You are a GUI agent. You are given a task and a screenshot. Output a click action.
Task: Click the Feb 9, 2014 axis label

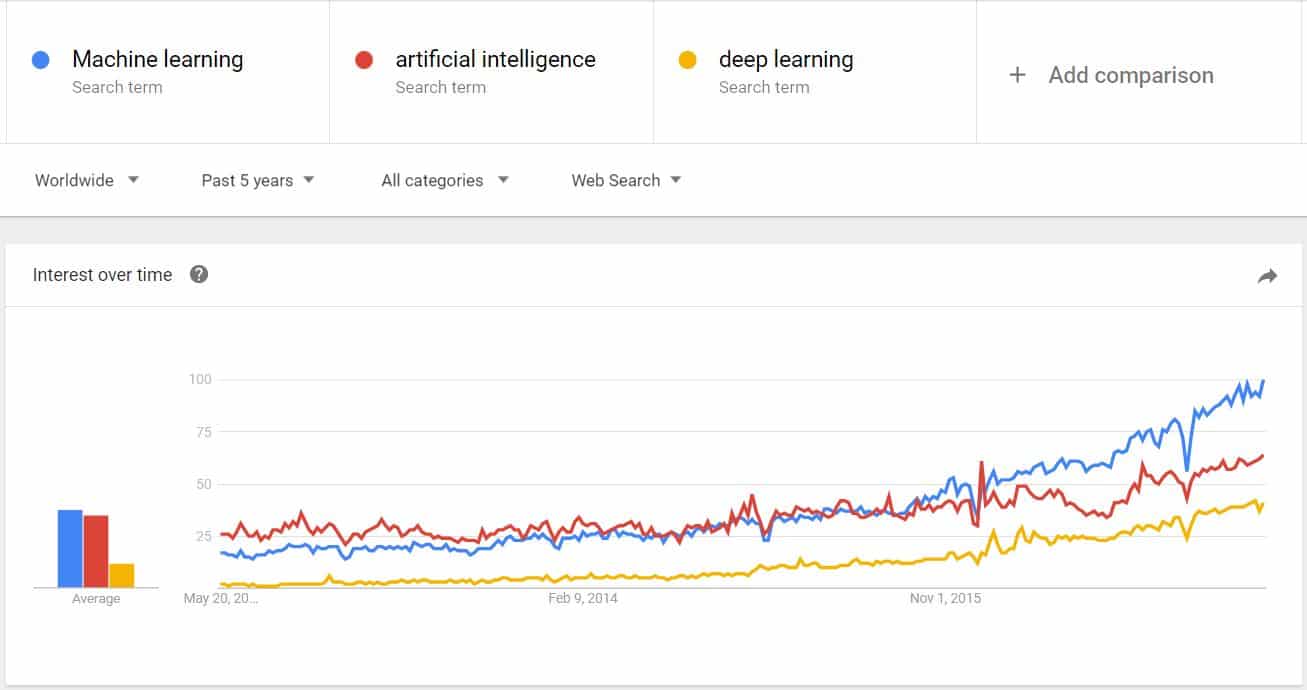583,598
